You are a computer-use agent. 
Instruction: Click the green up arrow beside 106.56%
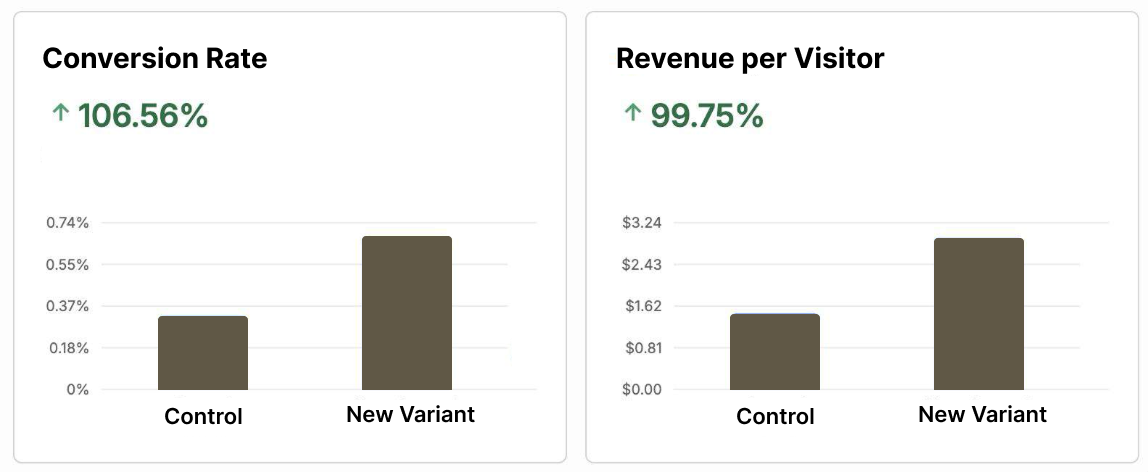(x=59, y=115)
